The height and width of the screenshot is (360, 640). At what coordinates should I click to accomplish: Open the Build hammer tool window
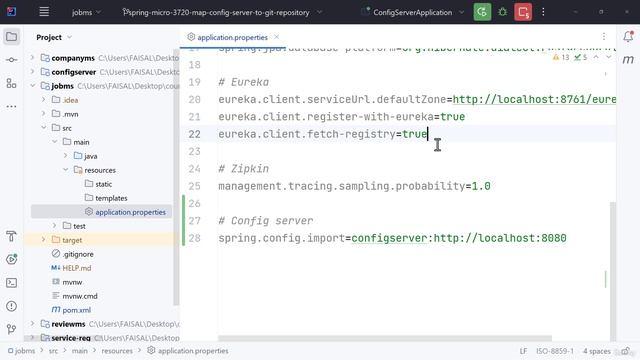point(11,236)
